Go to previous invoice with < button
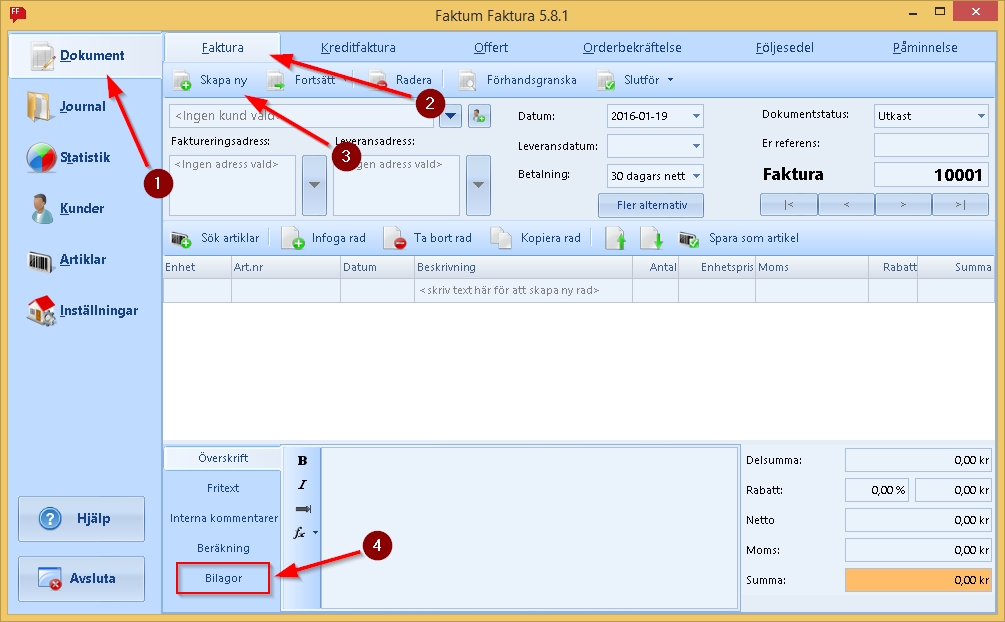Viewport: 1005px width, 622px height. coord(846,205)
